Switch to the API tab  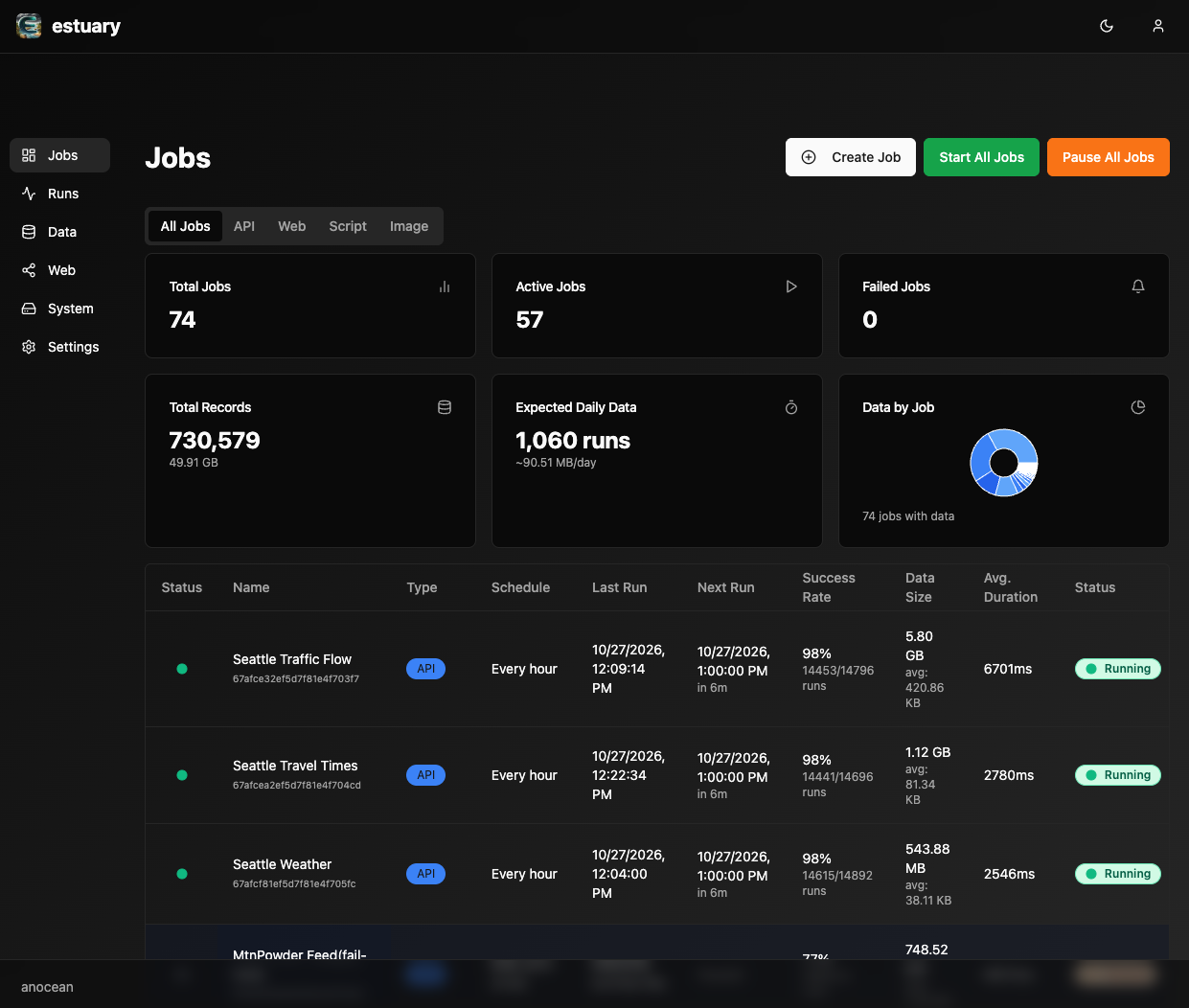pyautogui.click(x=244, y=226)
